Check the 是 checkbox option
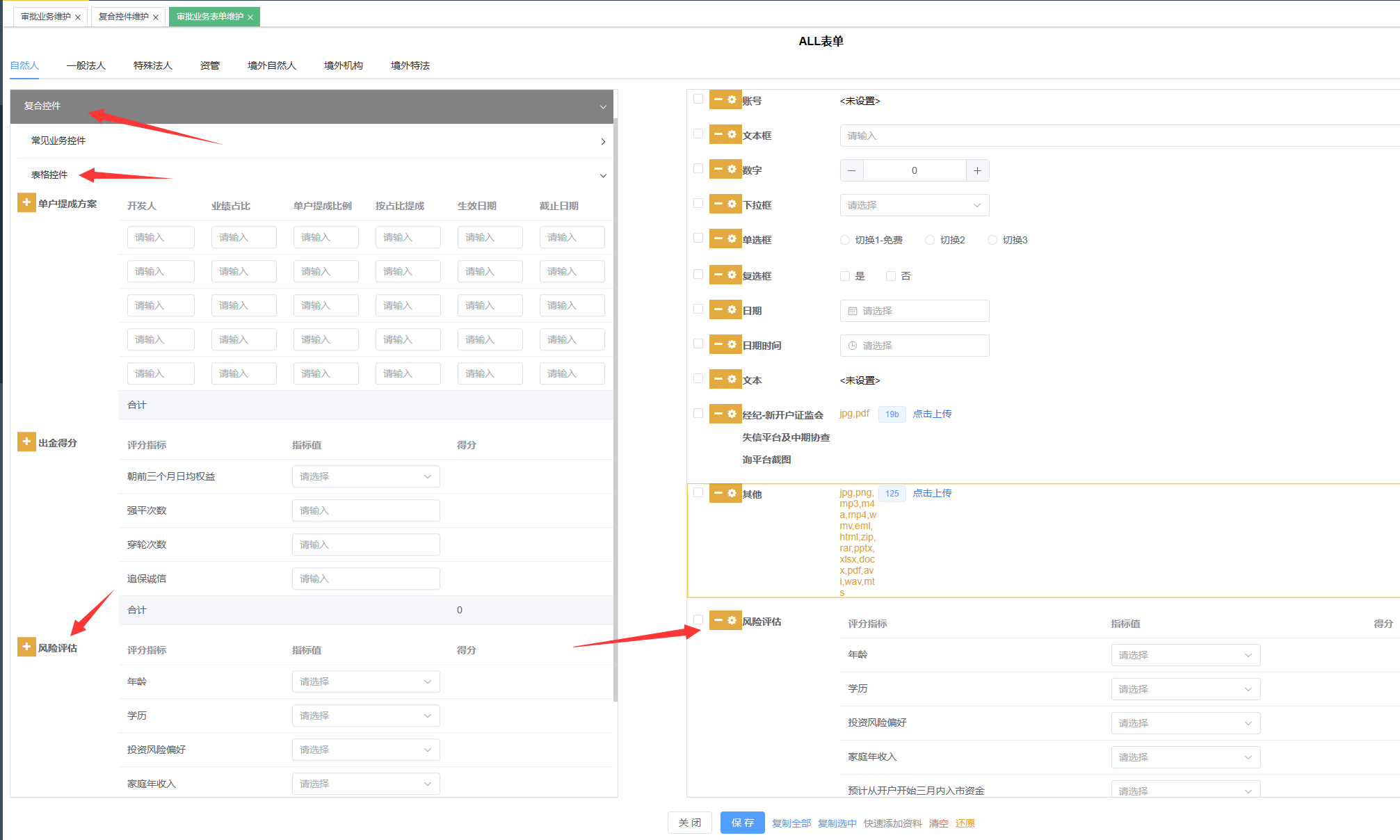The height and width of the screenshot is (840, 1400). tap(845, 276)
